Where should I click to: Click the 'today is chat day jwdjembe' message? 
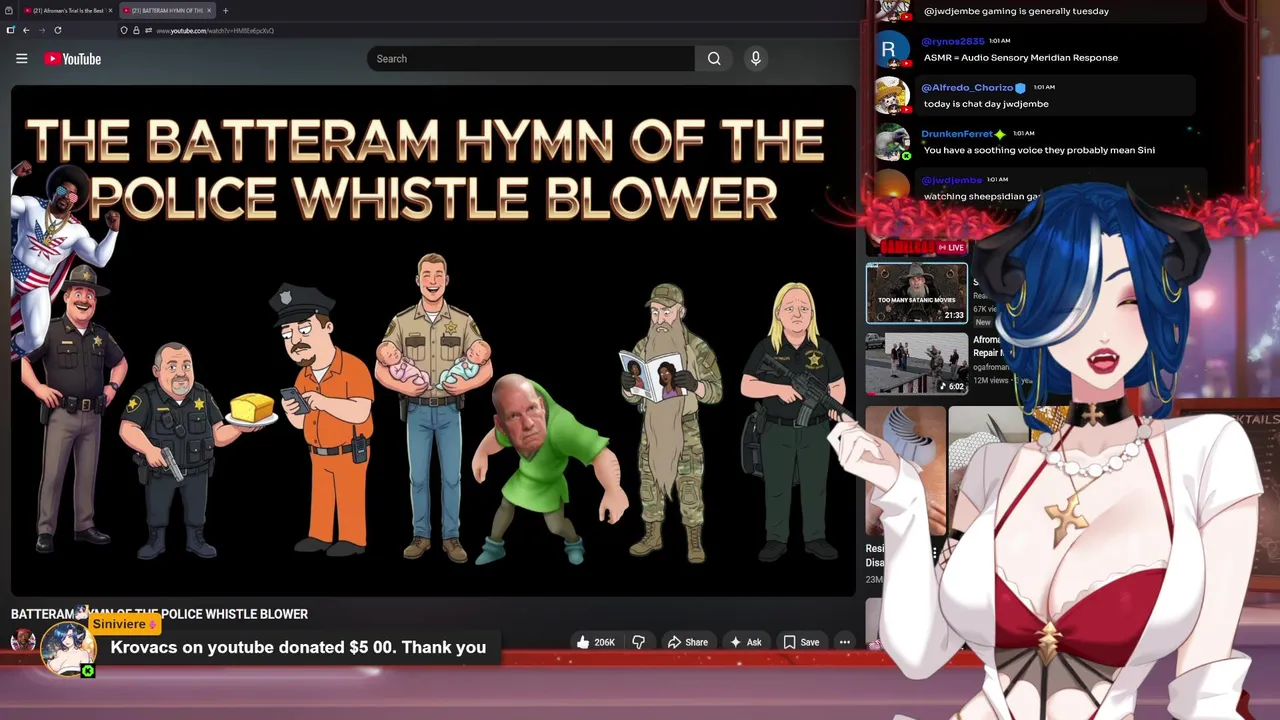pyautogui.click(x=986, y=104)
